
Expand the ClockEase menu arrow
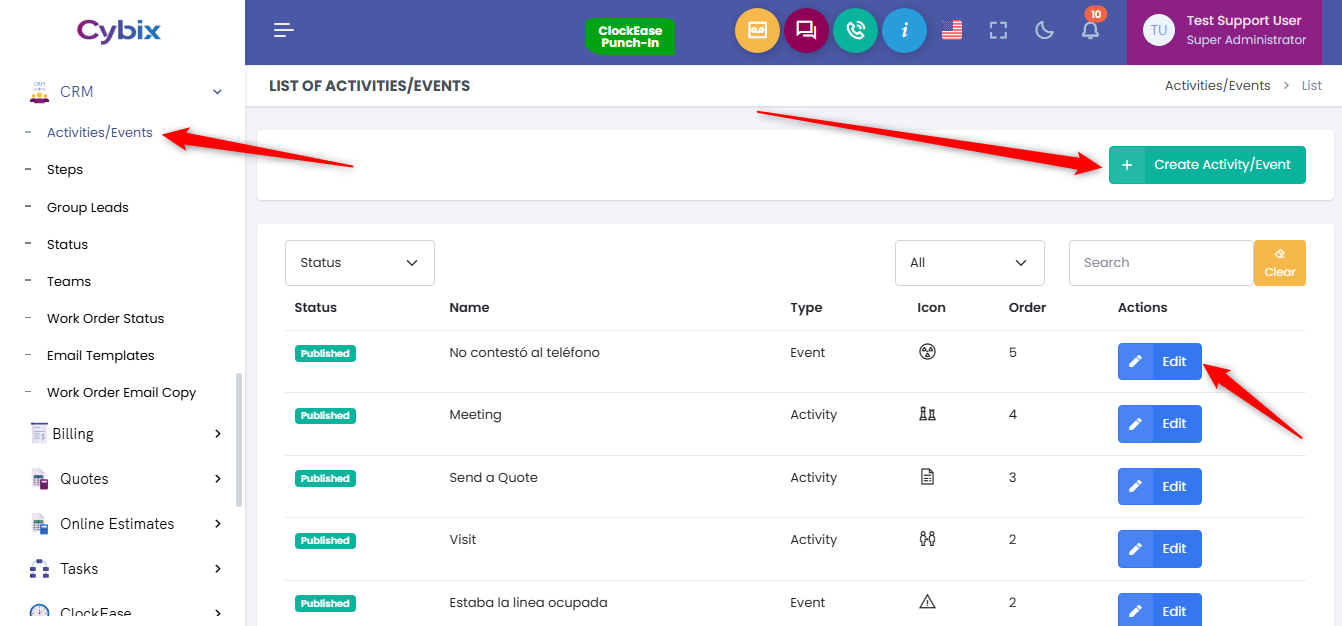218,613
